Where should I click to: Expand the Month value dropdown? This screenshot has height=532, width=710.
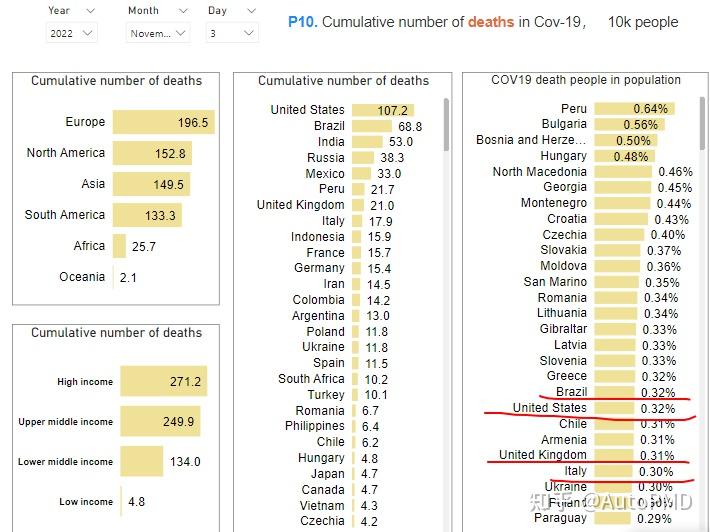coord(158,33)
